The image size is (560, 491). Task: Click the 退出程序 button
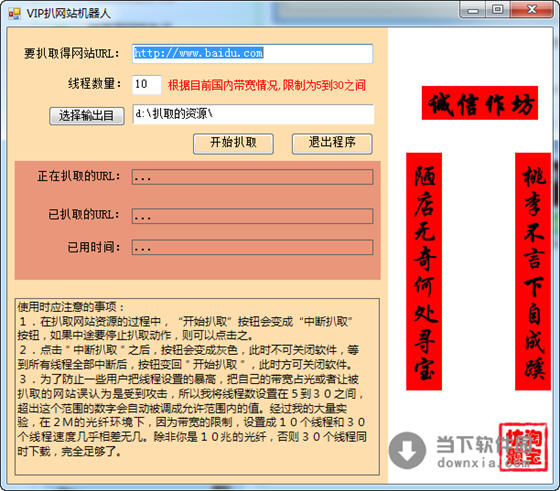click(x=332, y=144)
